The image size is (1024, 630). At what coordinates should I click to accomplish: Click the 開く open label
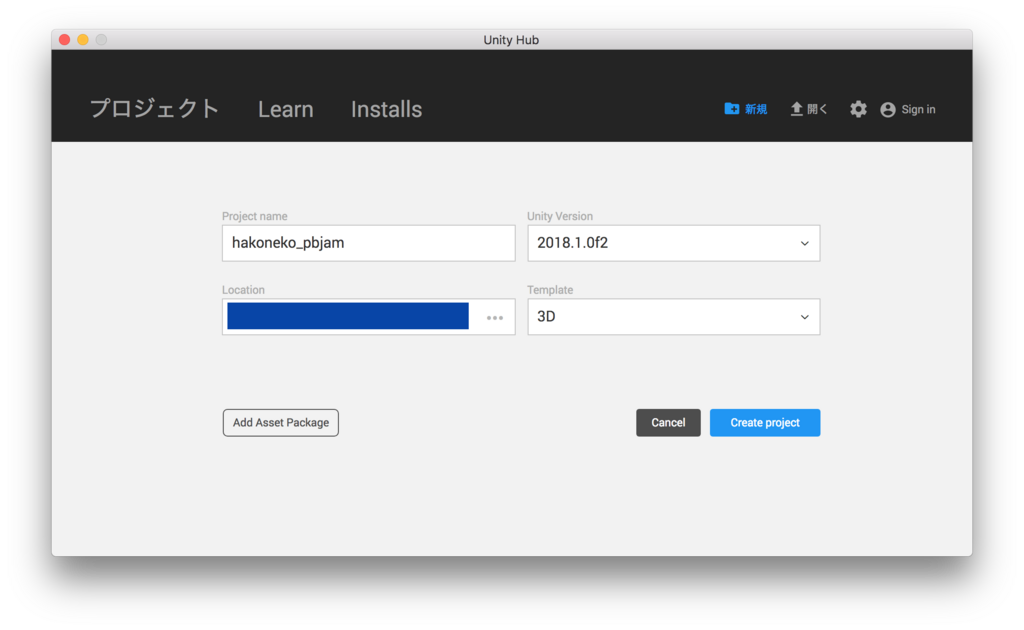tap(817, 109)
